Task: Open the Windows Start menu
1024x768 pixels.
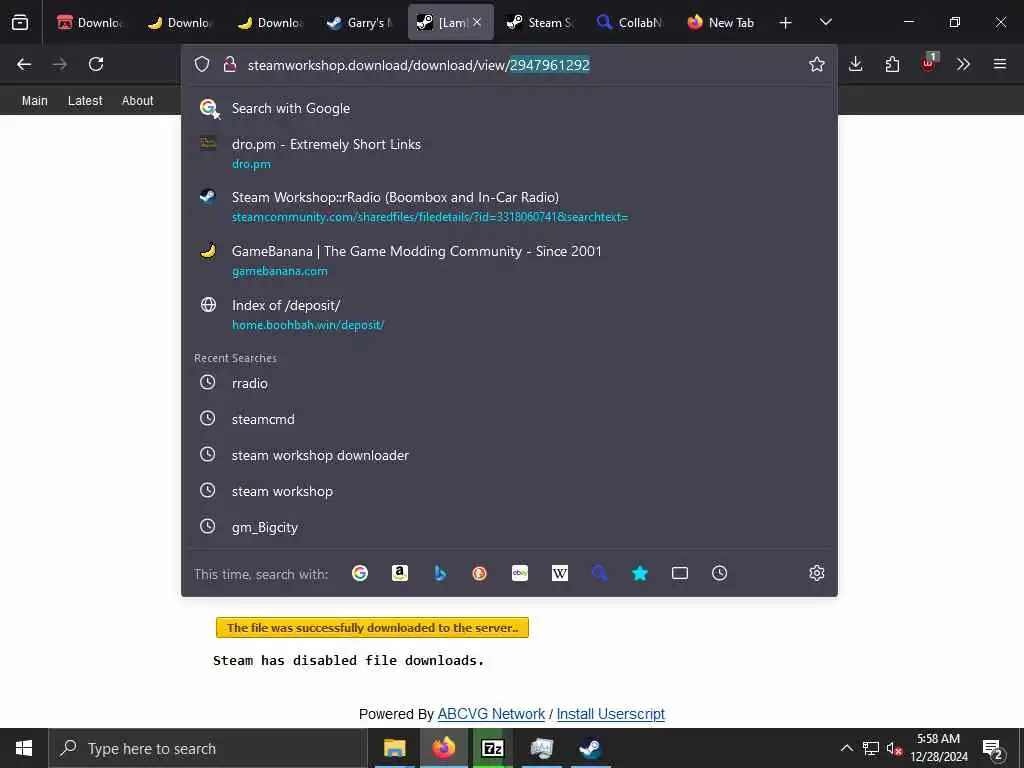Action: [x=24, y=748]
